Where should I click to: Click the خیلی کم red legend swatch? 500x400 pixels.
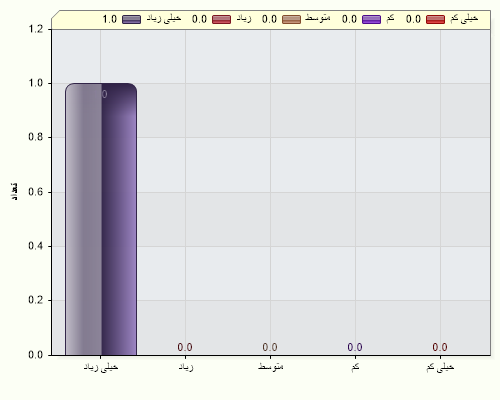coord(435,19)
